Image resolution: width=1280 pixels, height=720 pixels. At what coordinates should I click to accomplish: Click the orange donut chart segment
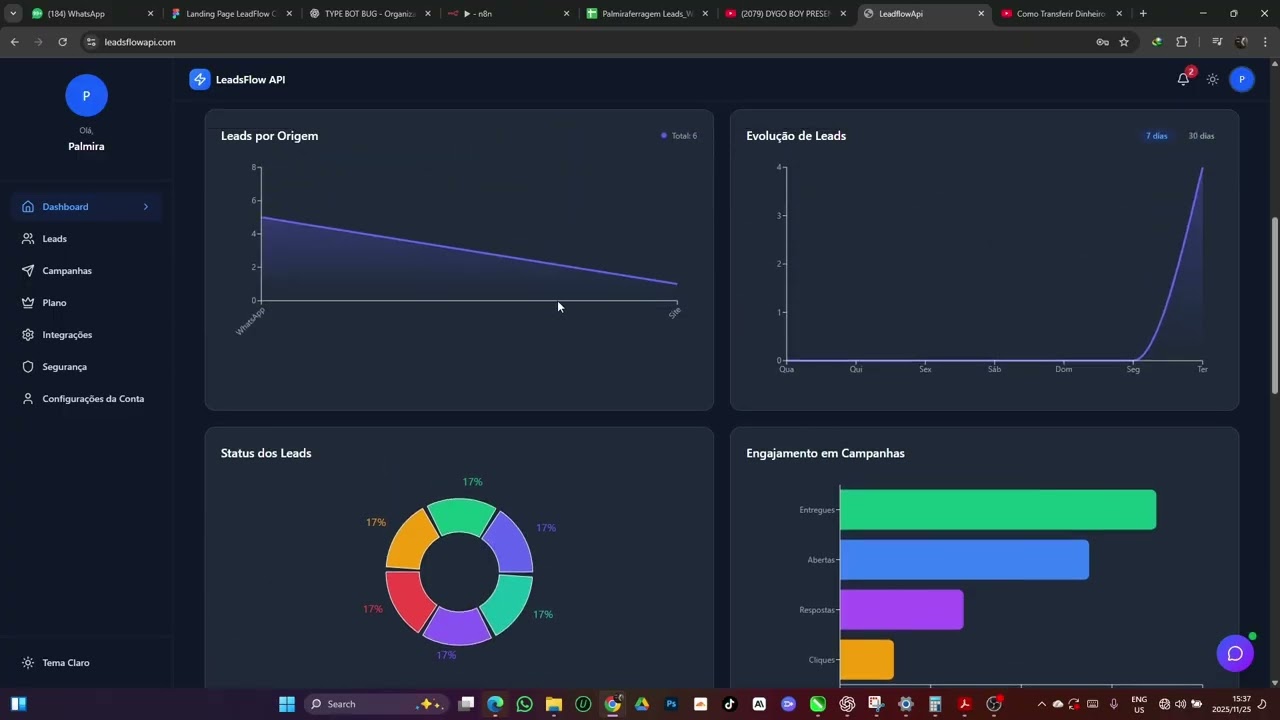(x=410, y=539)
